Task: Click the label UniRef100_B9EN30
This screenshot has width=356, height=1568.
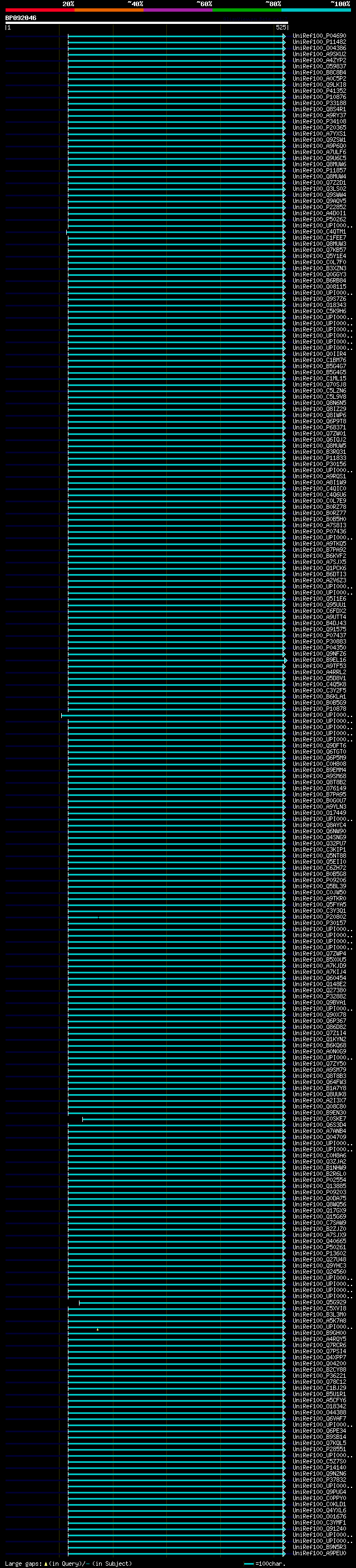Action: pos(319,1112)
